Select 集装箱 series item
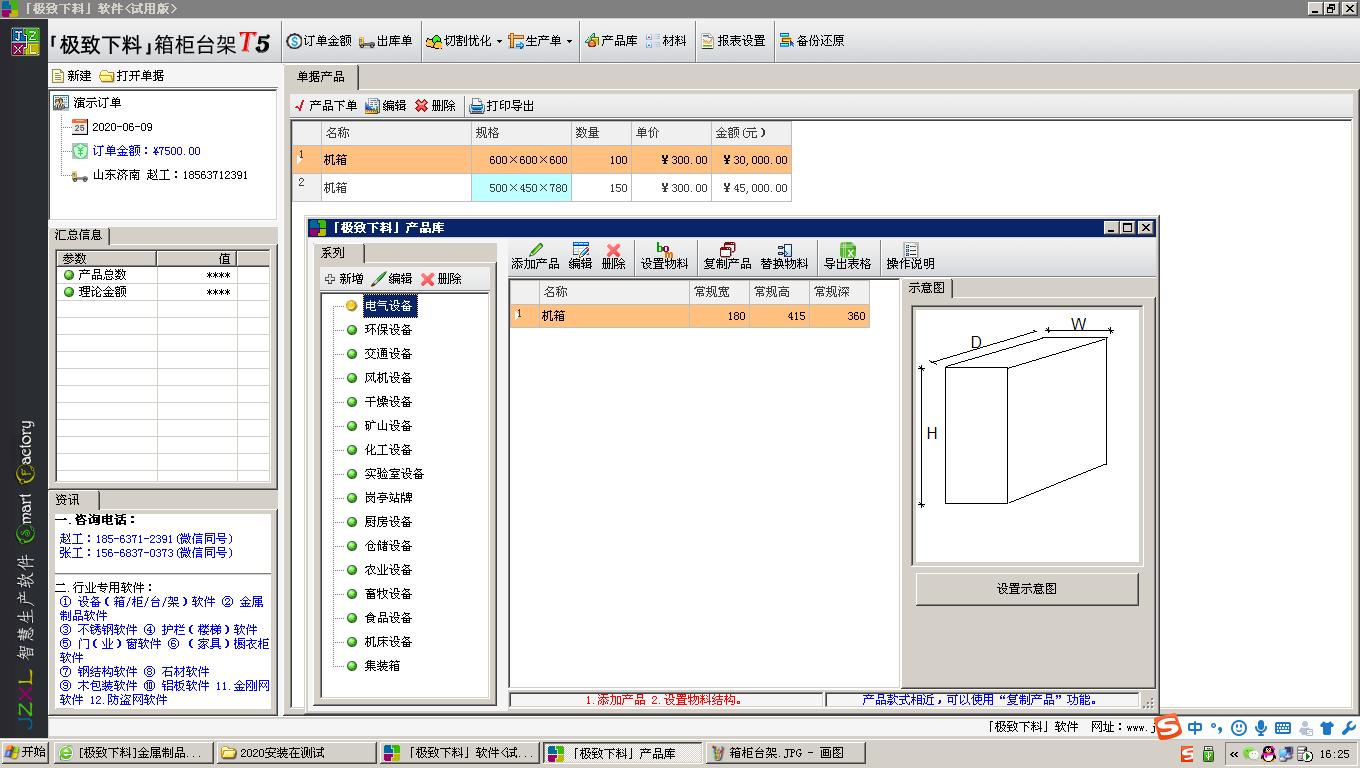The image size is (1360, 768). pyautogui.click(x=382, y=665)
